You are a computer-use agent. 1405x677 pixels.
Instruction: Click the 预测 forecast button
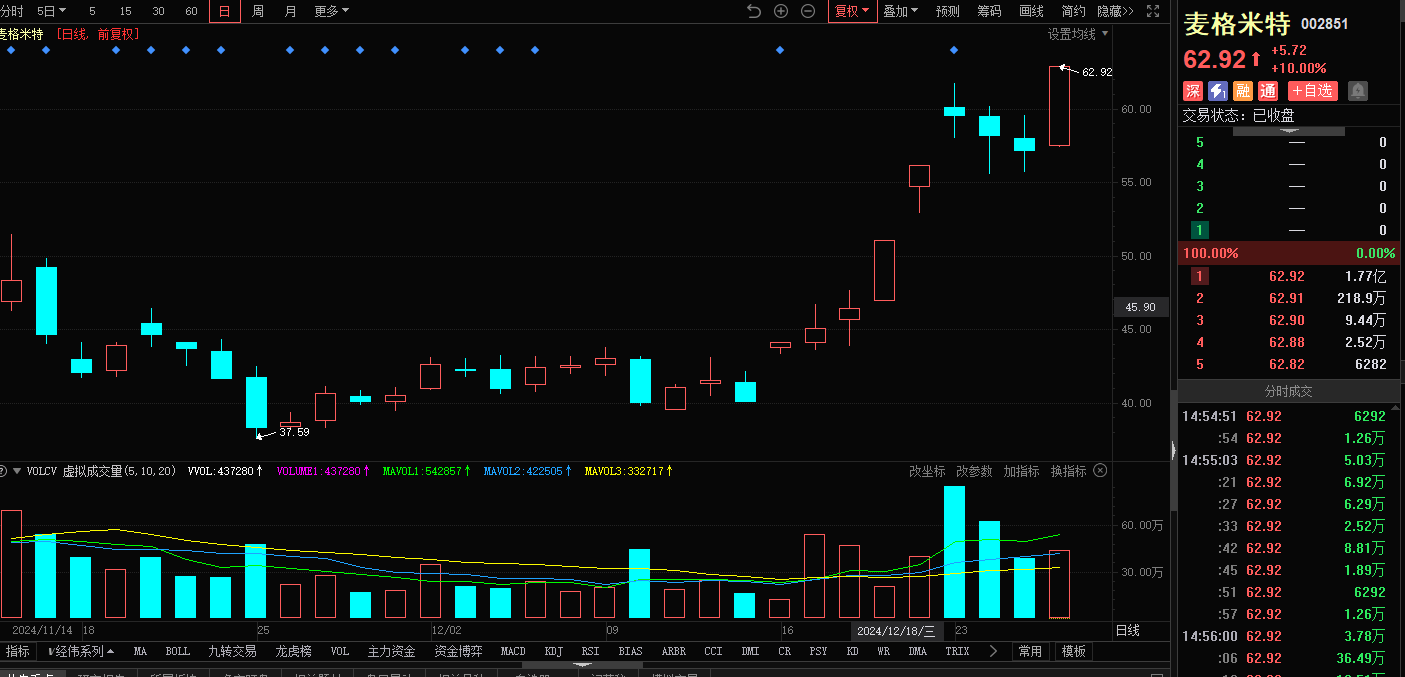click(947, 11)
